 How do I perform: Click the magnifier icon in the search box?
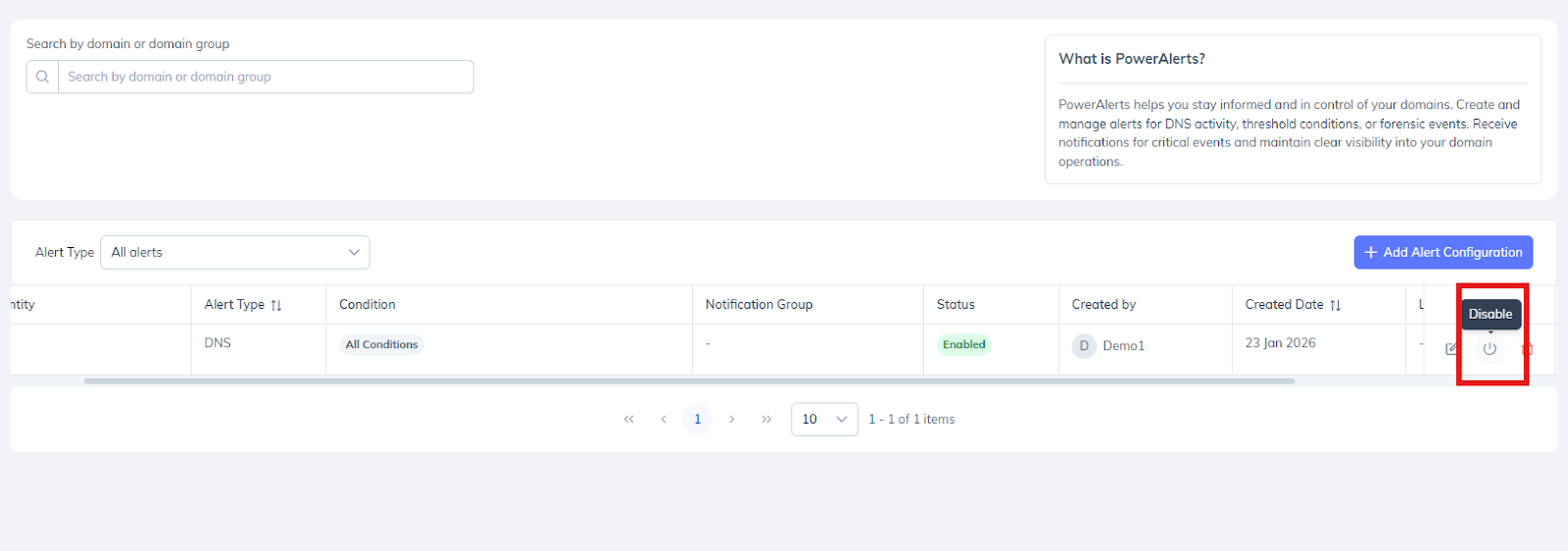[42, 76]
